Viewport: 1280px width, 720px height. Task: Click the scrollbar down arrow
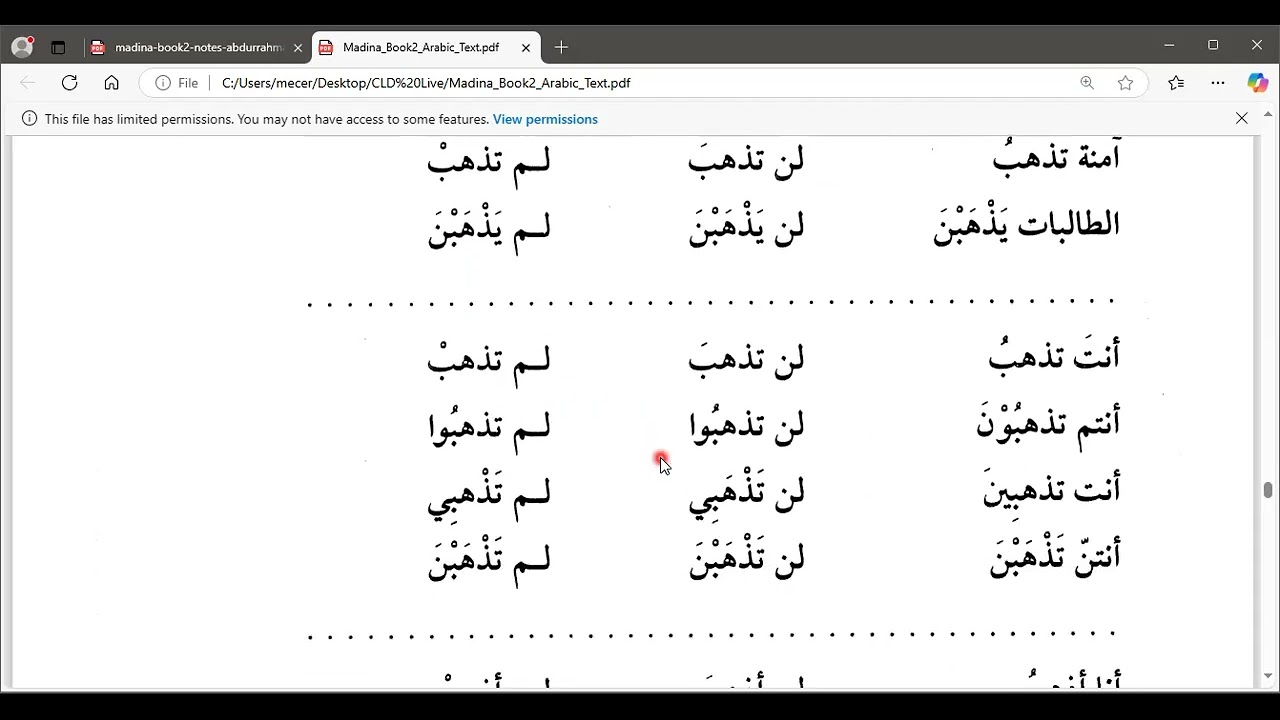pyautogui.click(x=1268, y=677)
